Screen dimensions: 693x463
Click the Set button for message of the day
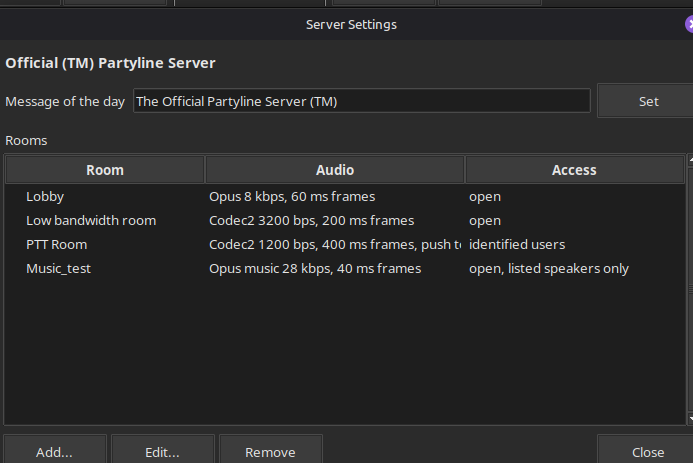(x=646, y=101)
